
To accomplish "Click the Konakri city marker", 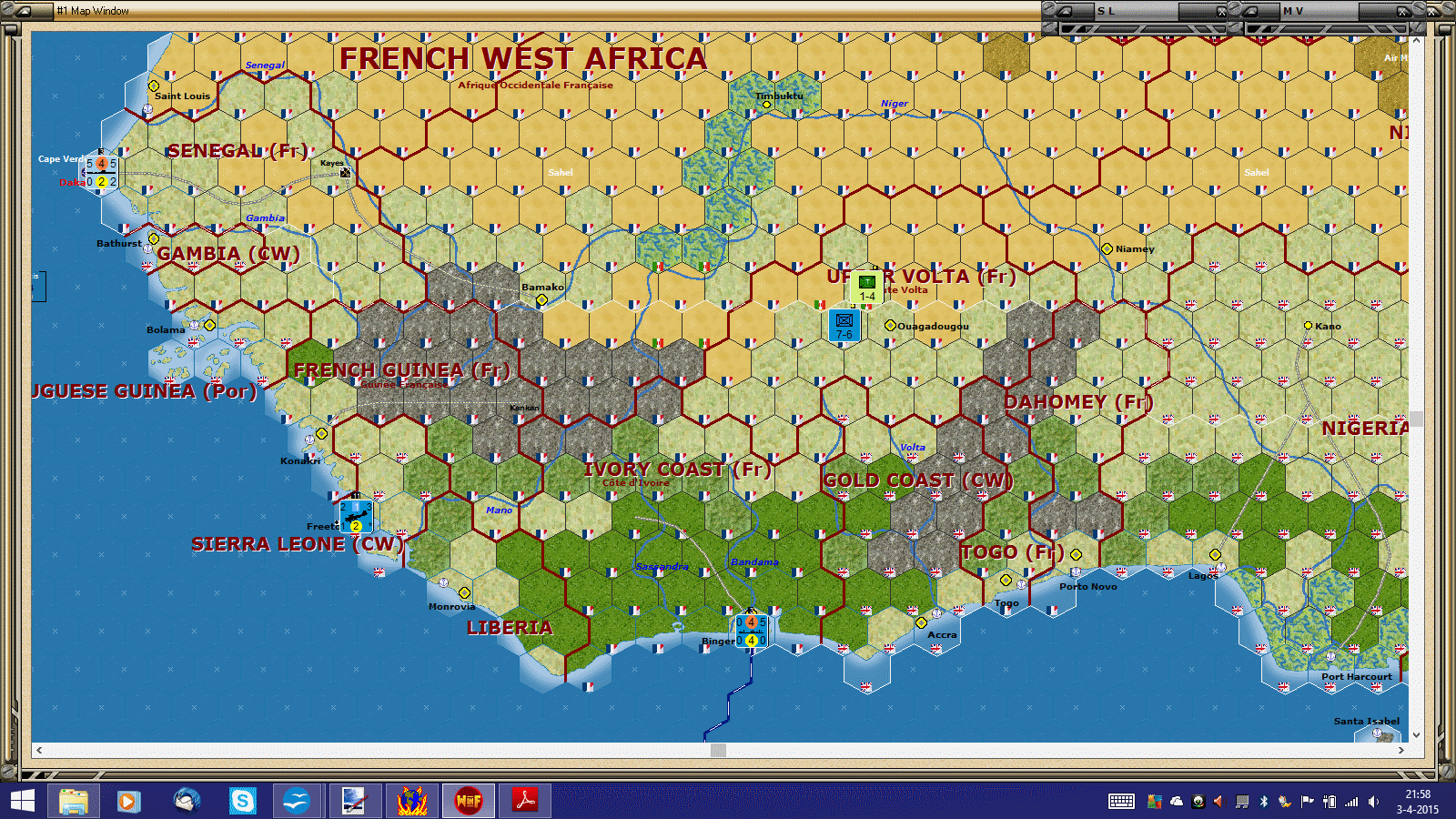I will 321,433.
